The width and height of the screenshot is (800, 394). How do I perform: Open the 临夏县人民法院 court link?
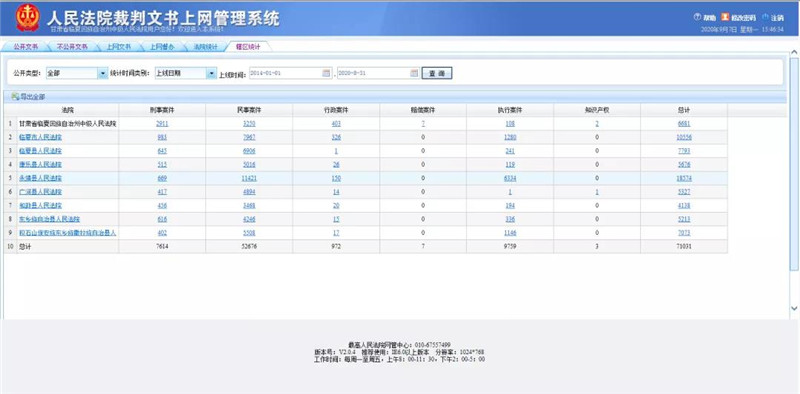40,151
